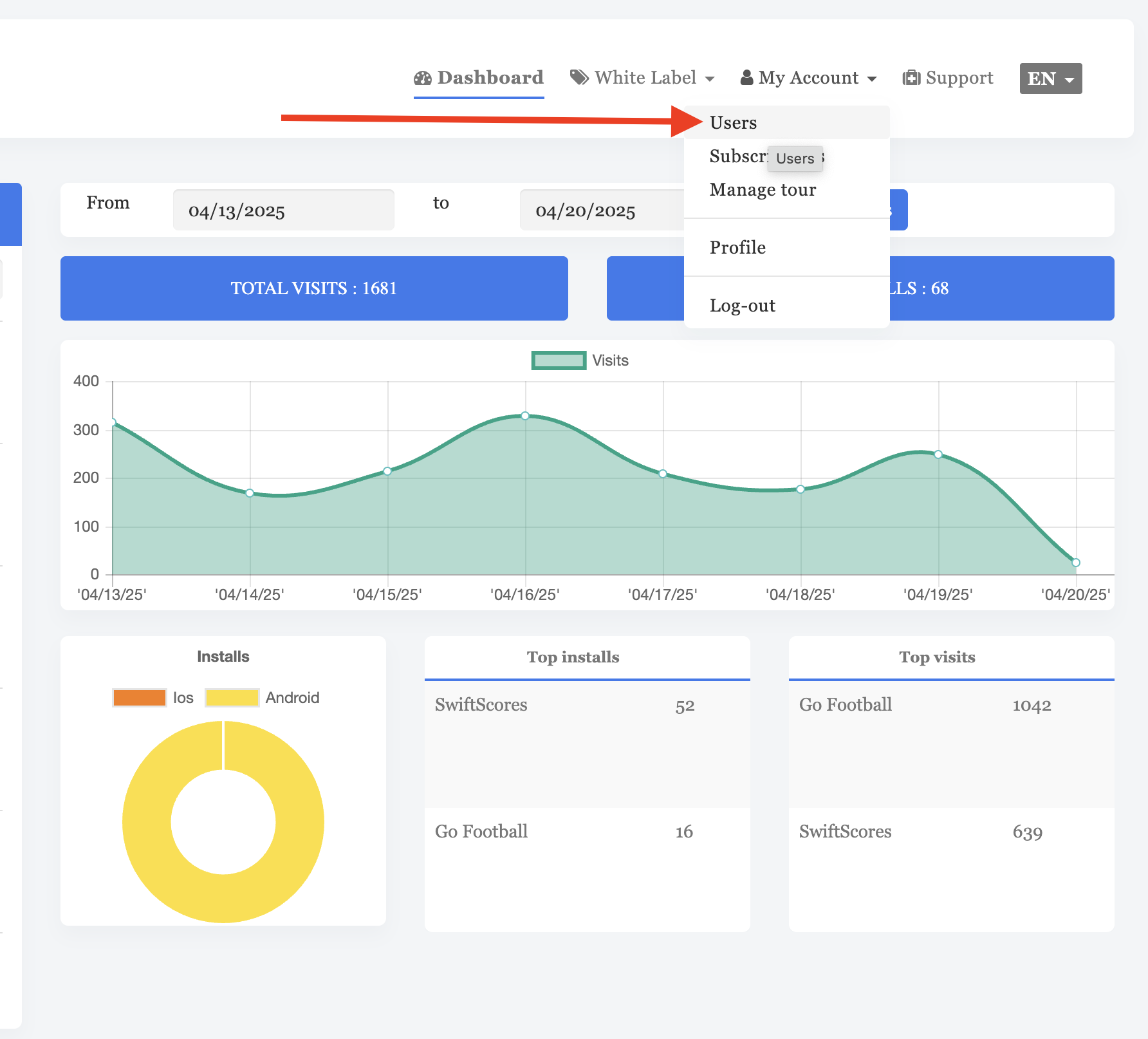Click the White Label tag icon
This screenshot has width=1148, height=1039.
580,77
